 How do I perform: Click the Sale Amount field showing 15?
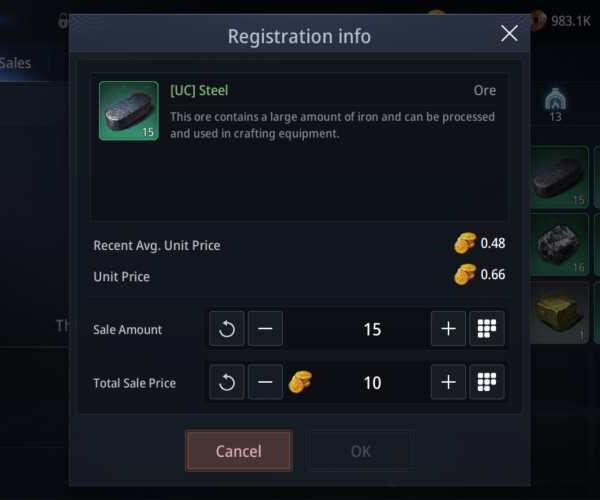pyautogui.click(x=372, y=329)
